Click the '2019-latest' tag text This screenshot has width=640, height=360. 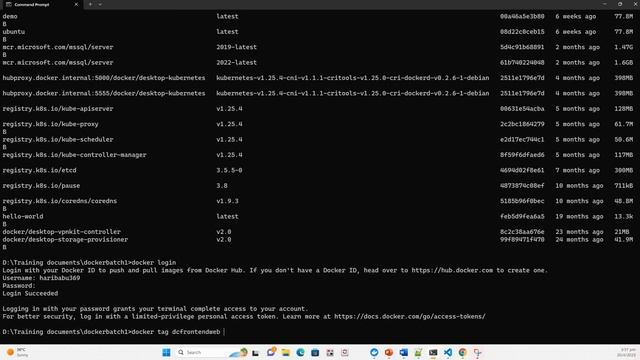(236, 47)
